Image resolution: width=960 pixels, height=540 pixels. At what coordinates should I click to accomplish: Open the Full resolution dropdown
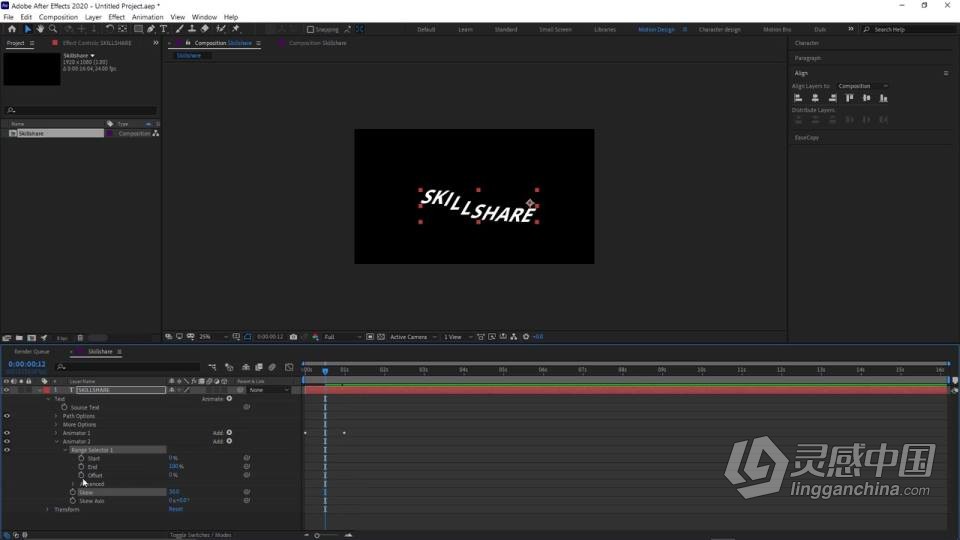click(342, 337)
